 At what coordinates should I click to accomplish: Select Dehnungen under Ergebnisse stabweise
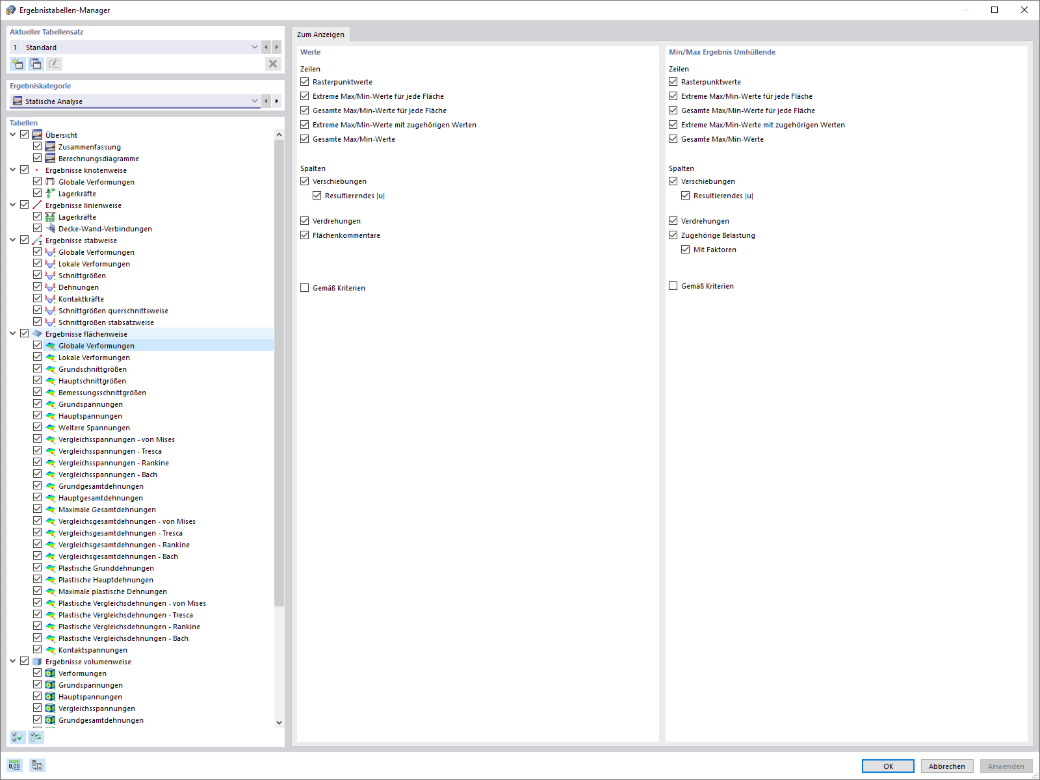coord(78,287)
